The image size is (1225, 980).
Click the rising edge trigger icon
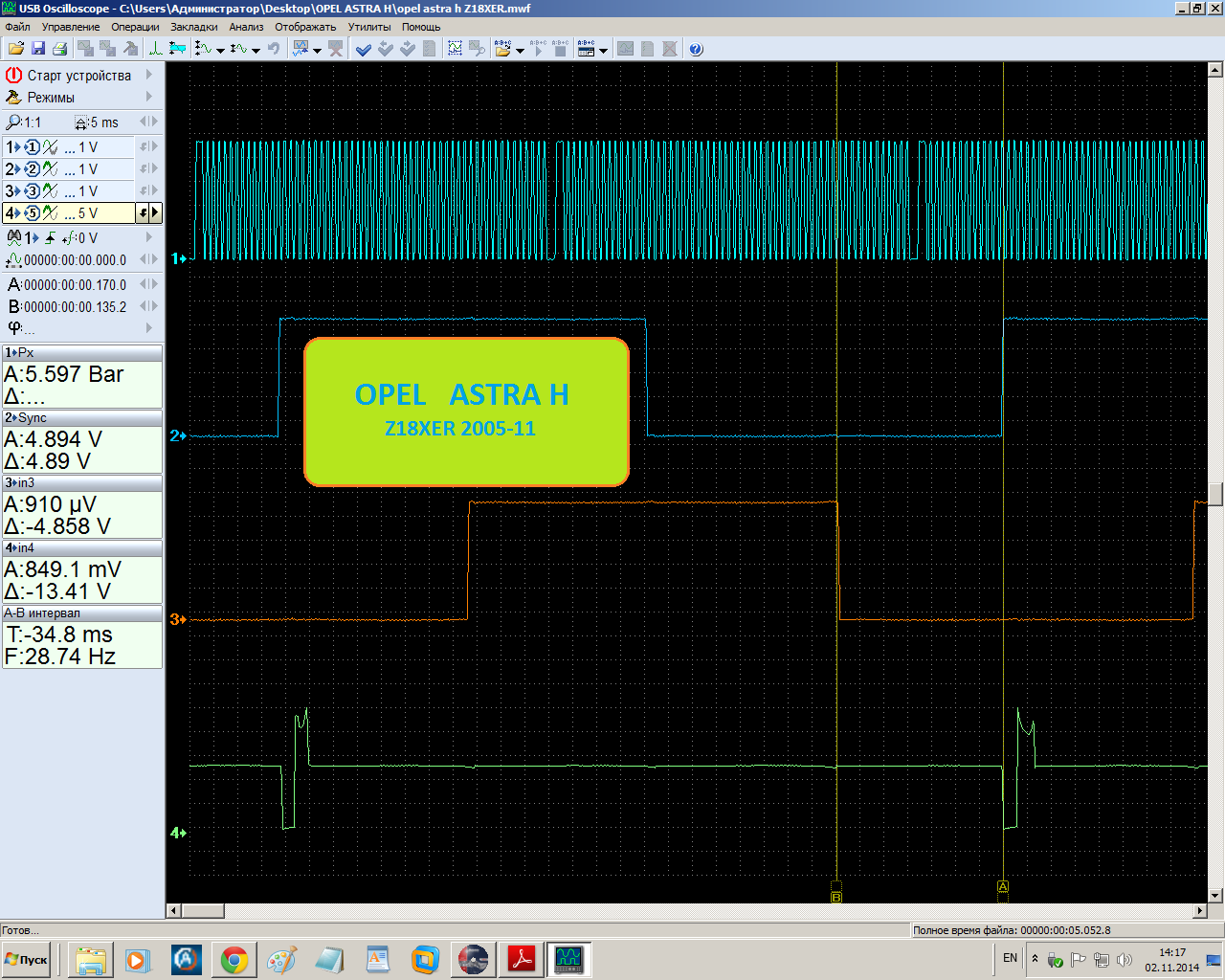pos(51,237)
